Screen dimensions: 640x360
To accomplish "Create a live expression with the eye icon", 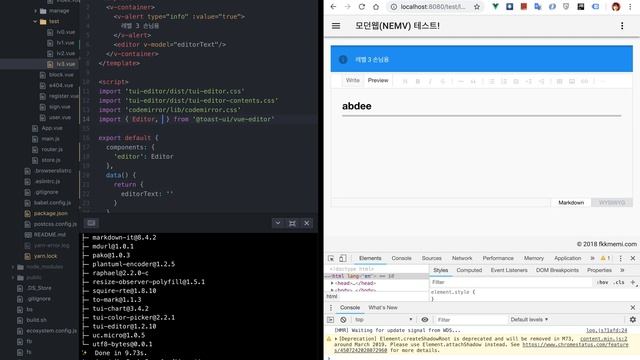I will tap(424, 320).
